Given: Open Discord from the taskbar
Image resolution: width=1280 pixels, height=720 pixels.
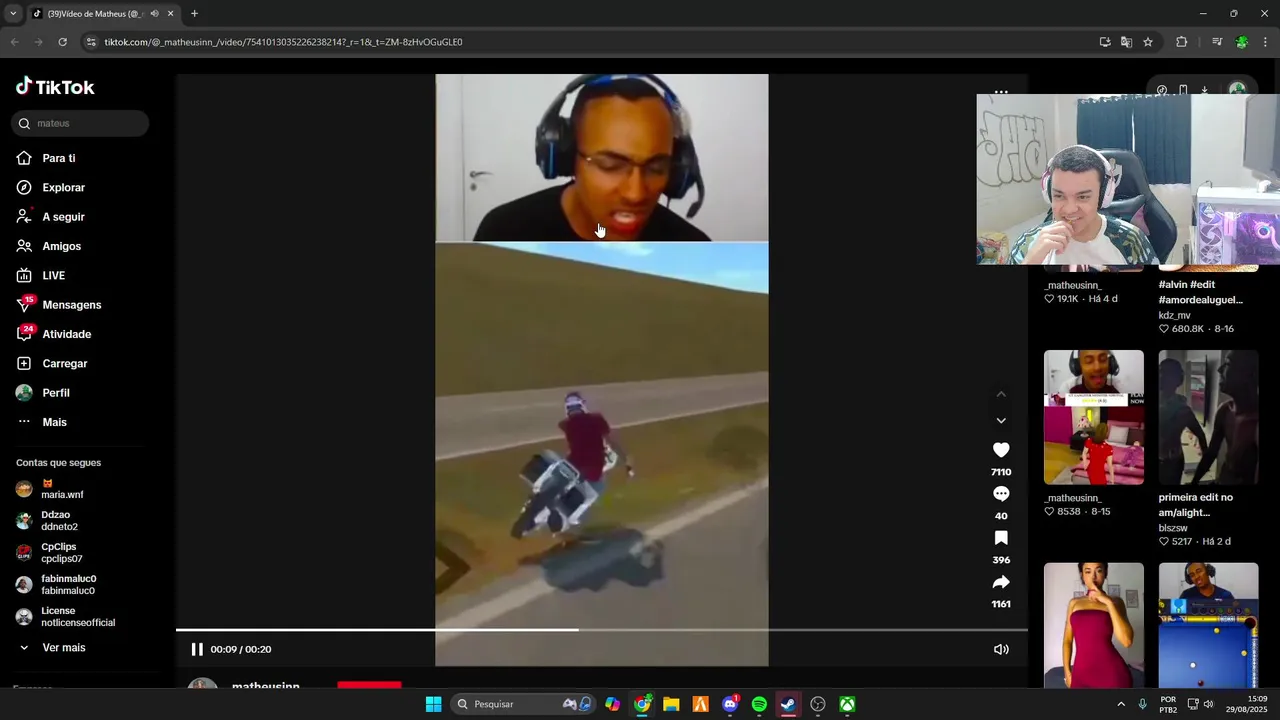Looking at the screenshot, I should point(730,704).
